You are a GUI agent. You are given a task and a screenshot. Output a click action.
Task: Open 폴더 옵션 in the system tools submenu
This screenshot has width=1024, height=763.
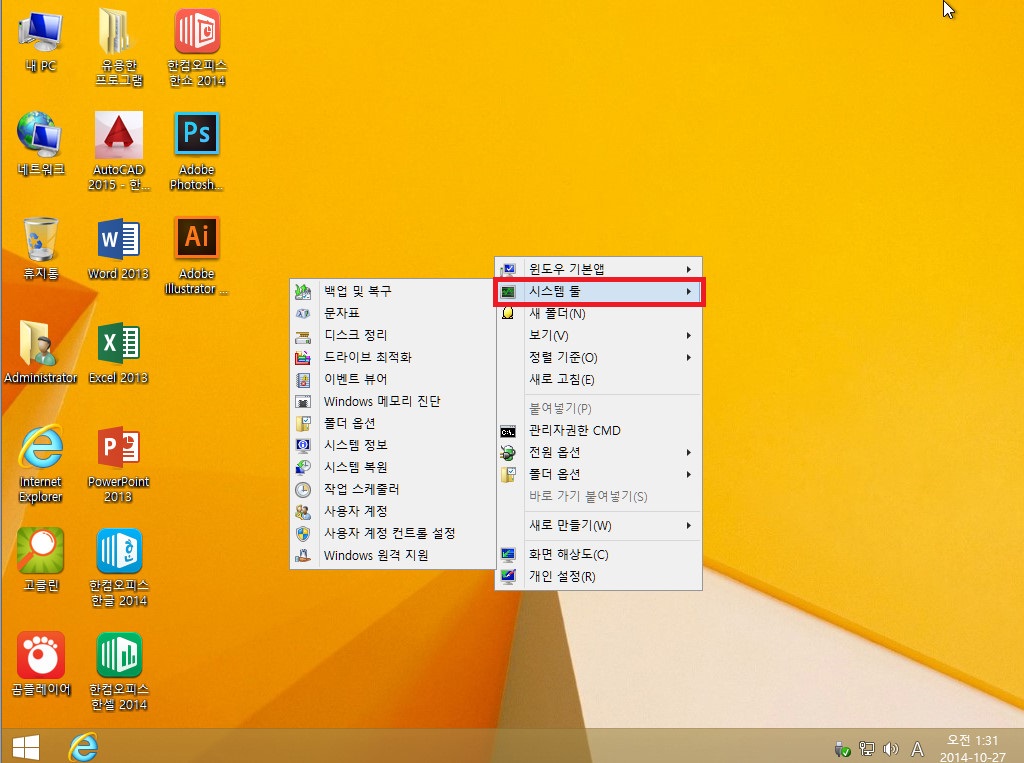coord(392,423)
